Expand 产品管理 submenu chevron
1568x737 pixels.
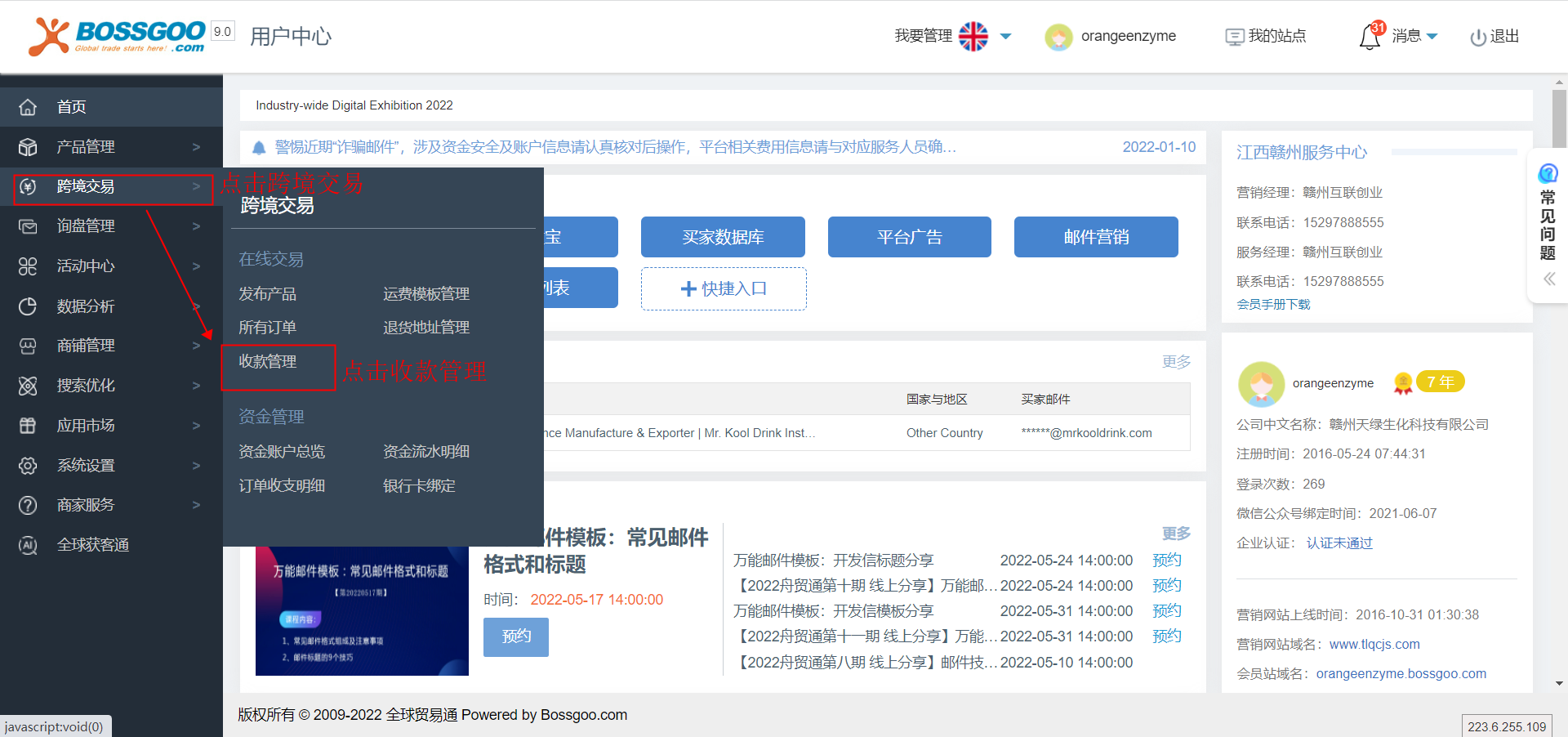click(x=196, y=147)
